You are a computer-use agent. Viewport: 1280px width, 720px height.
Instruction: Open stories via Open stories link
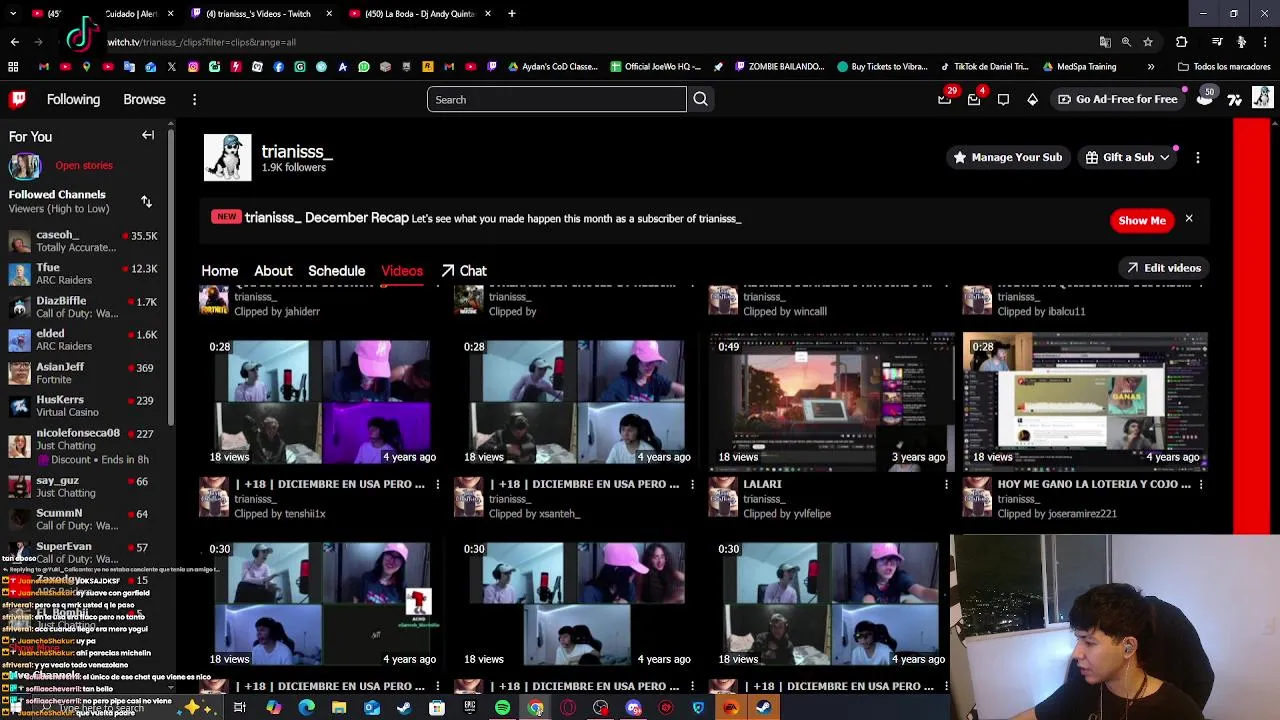click(x=84, y=165)
